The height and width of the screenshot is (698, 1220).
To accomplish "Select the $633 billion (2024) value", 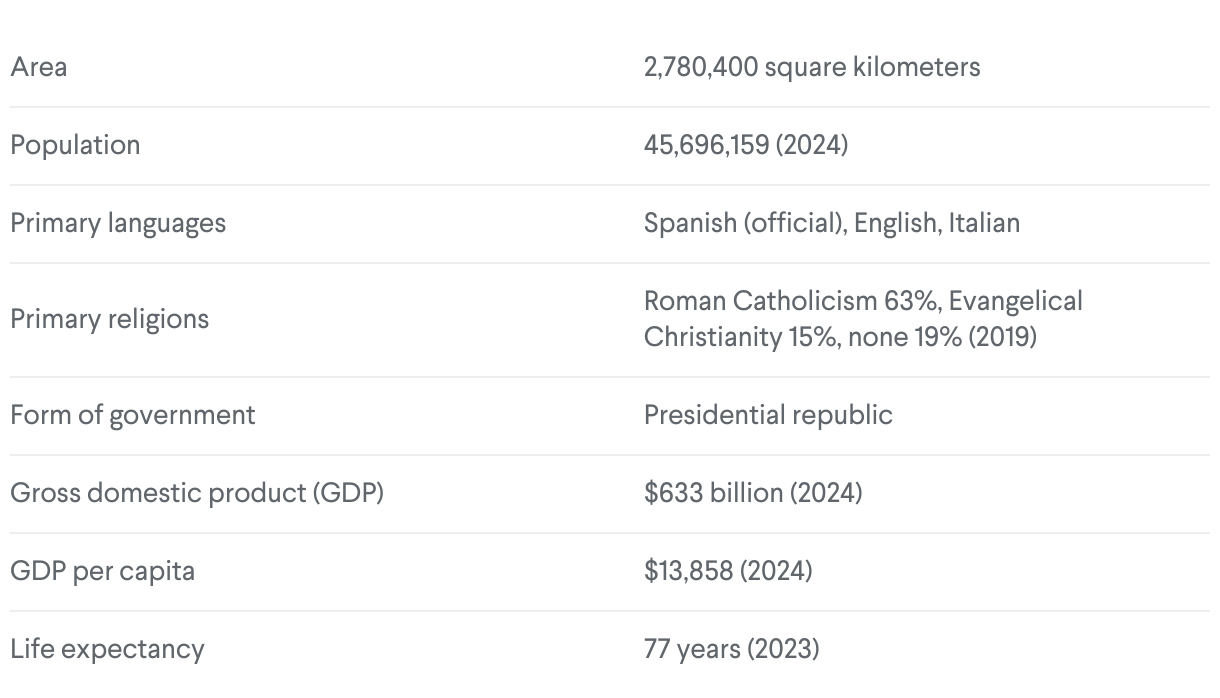I will click(x=752, y=493).
